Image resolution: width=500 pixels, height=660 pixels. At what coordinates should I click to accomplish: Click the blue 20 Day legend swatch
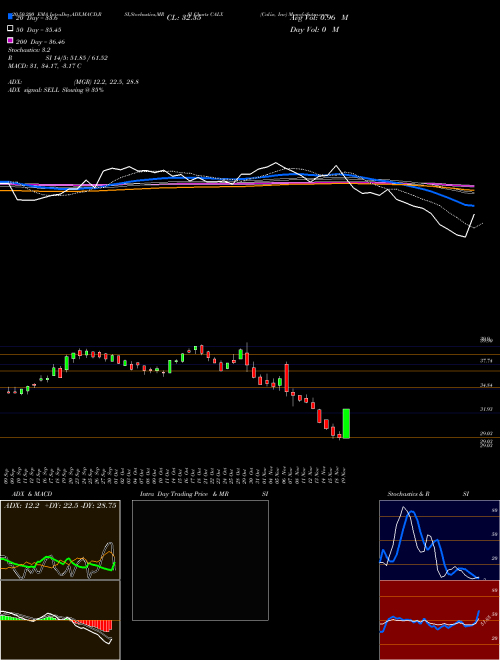pyautogui.click(x=10, y=16)
